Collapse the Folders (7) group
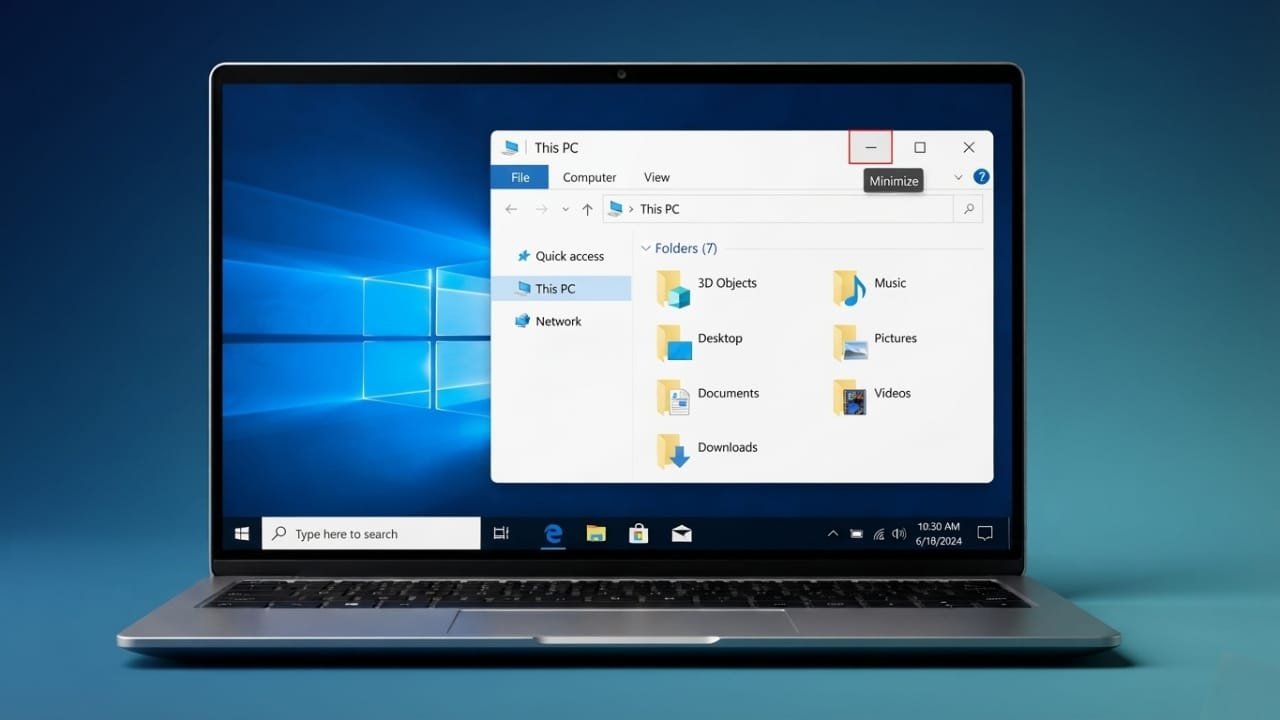Image resolution: width=1280 pixels, height=720 pixels. [x=645, y=248]
